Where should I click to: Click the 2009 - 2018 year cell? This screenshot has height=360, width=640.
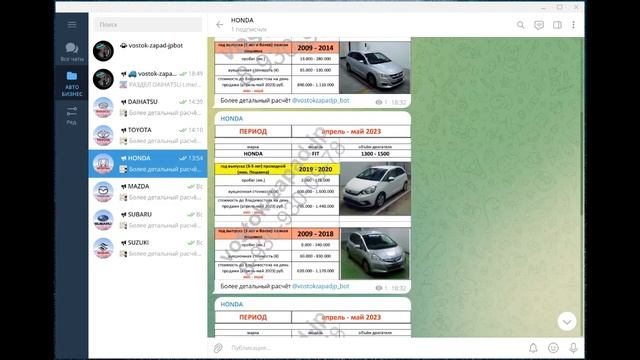tap(315, 234)
